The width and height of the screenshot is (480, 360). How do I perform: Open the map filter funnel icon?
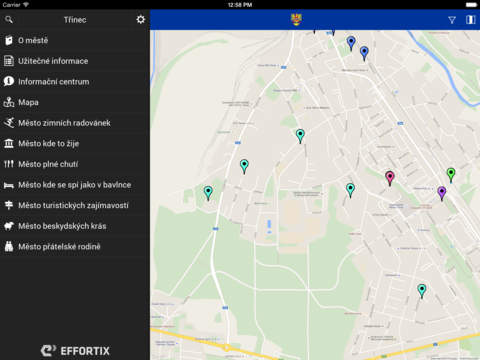coord(452,20)
